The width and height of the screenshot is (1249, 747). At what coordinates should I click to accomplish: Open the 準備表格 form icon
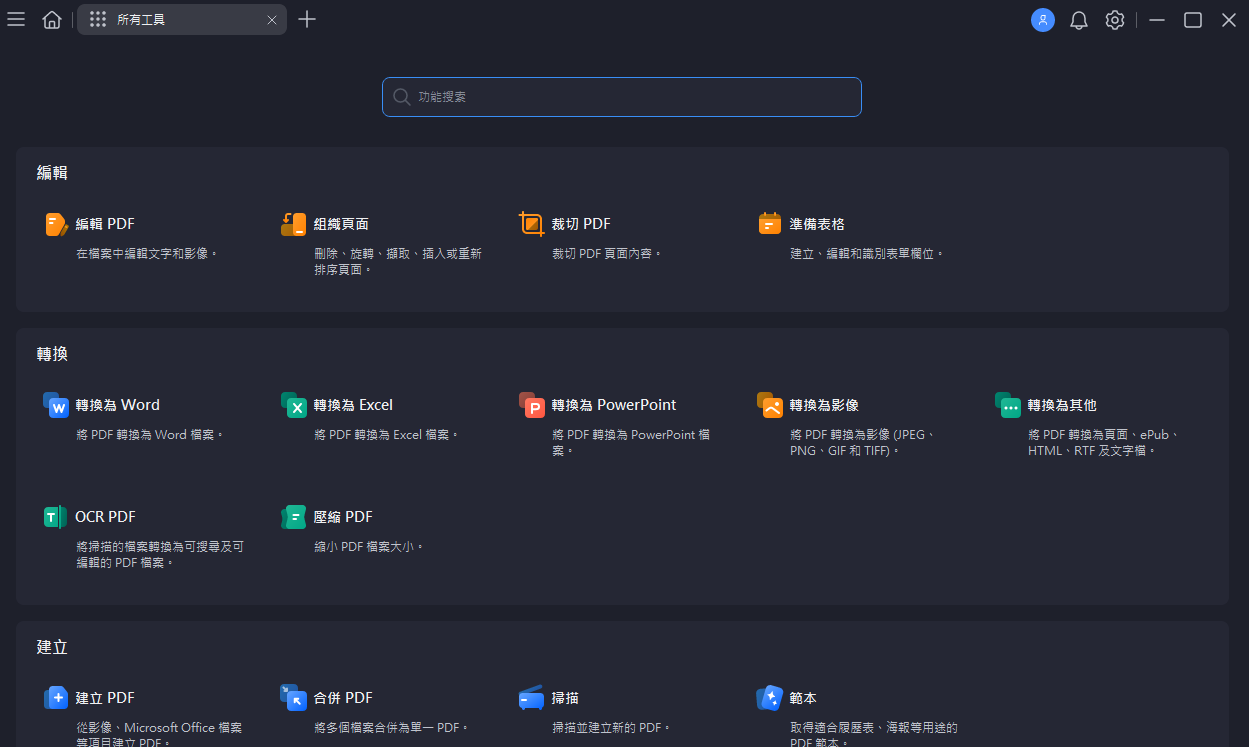pos(769,224)
